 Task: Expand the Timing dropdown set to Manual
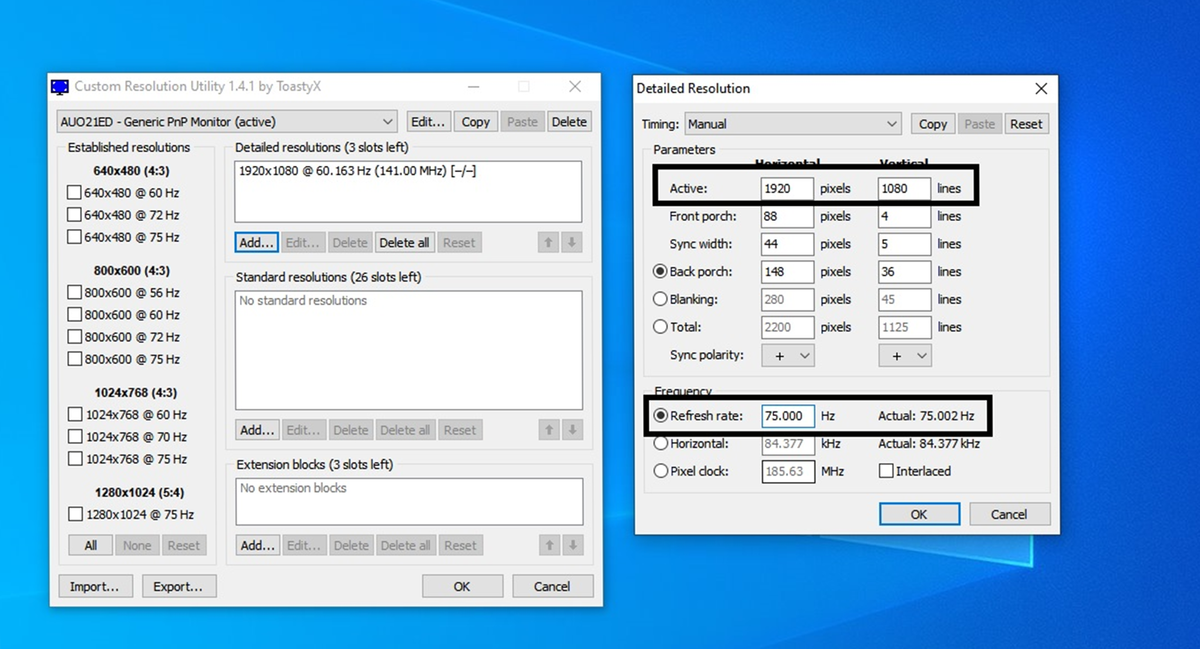tap(794, 124)
